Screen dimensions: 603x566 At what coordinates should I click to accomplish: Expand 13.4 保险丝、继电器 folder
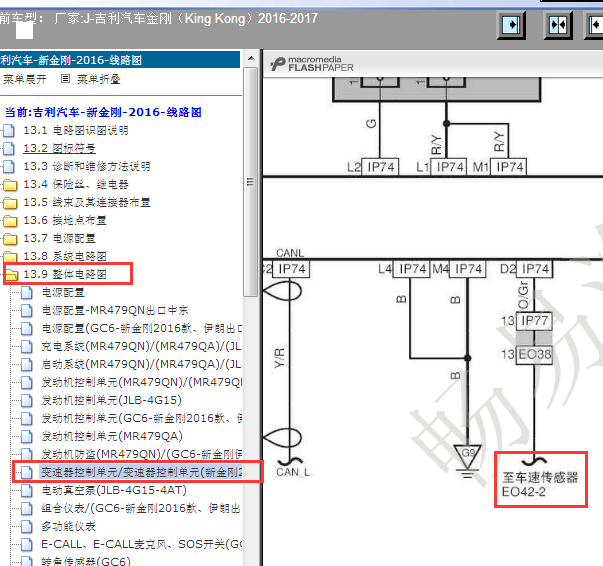point(76,185)
